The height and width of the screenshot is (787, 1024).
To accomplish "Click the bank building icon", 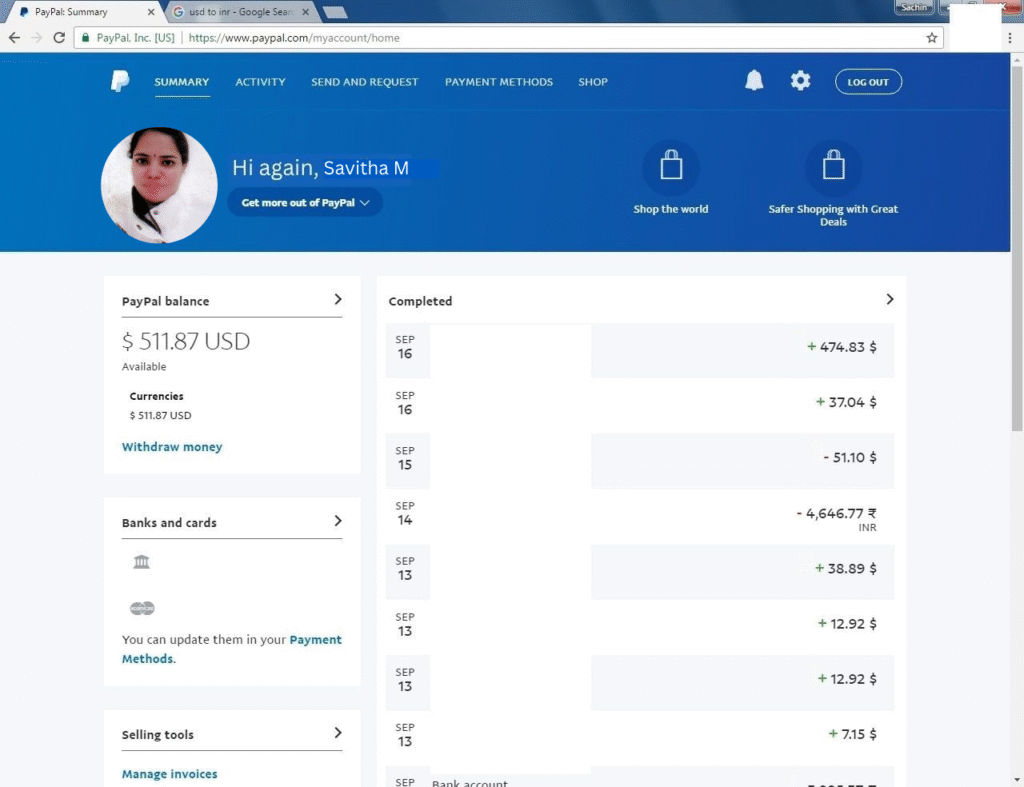I will pyautogui.click(x=141, y=562).
